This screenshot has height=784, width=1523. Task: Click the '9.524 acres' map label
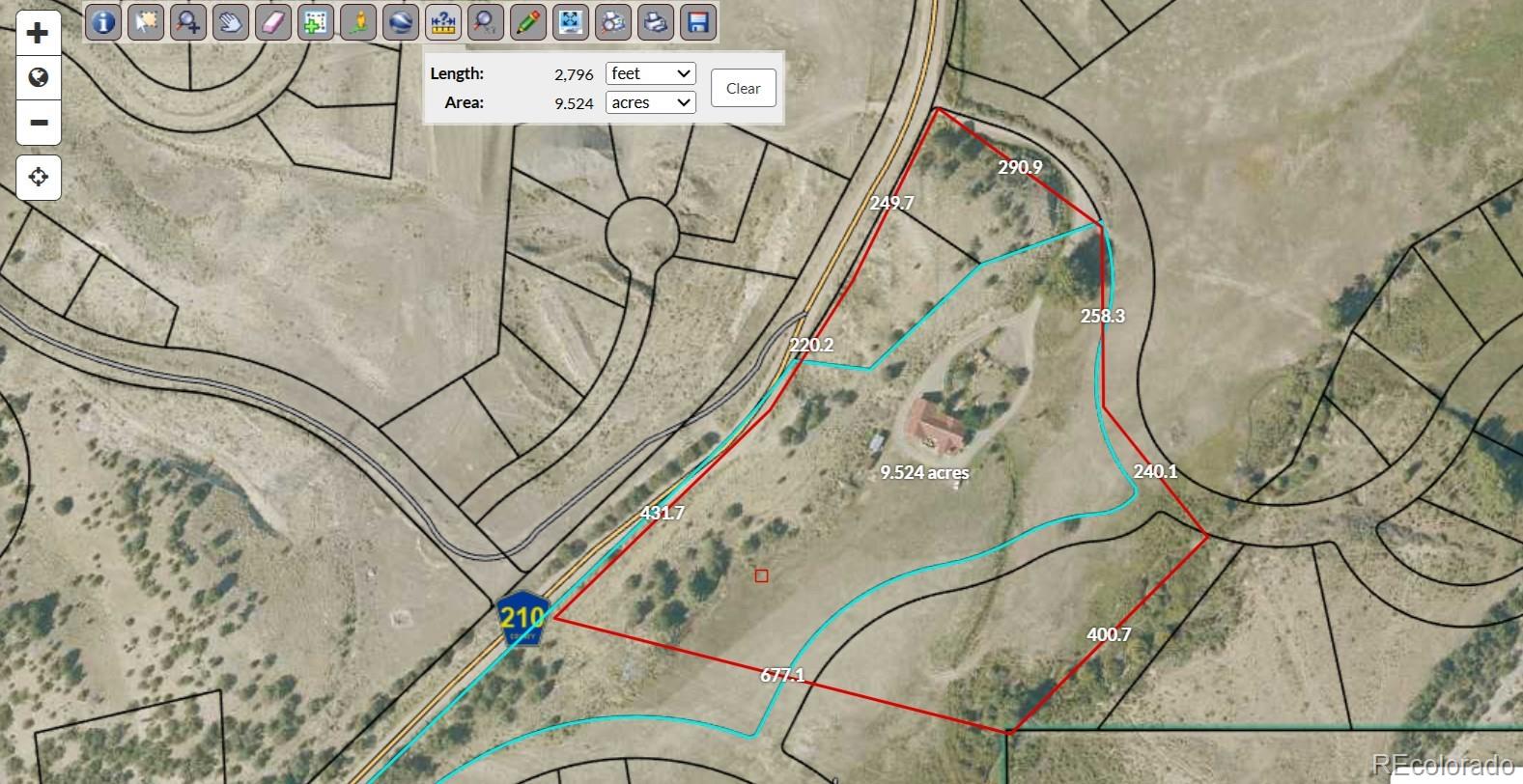coord(924,472)
